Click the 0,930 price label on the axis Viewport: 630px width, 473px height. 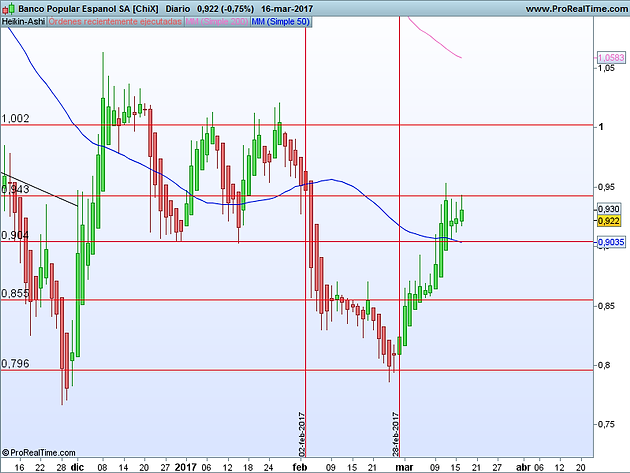(x=609, y=209)
